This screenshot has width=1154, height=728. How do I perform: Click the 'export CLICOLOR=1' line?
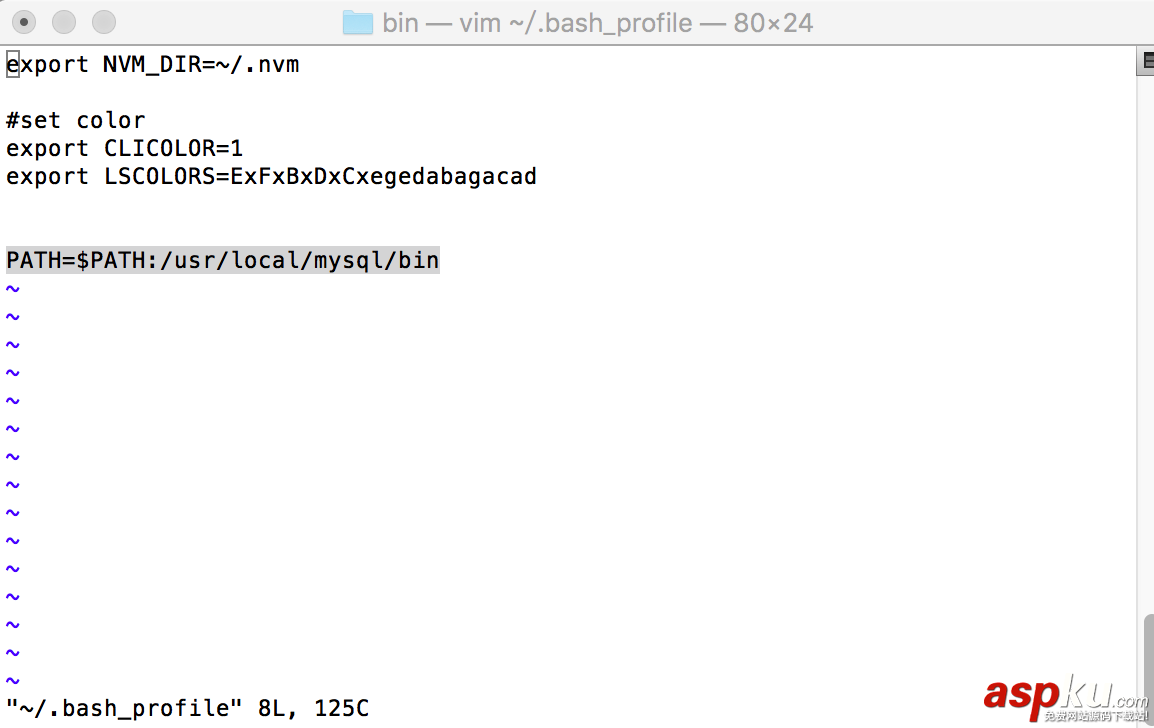(124, 149)
